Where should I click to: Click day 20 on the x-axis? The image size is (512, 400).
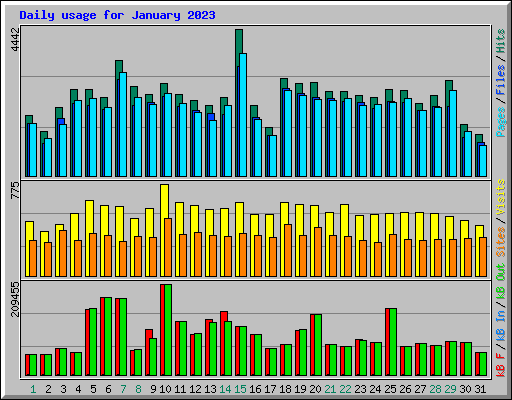(315, 389)
